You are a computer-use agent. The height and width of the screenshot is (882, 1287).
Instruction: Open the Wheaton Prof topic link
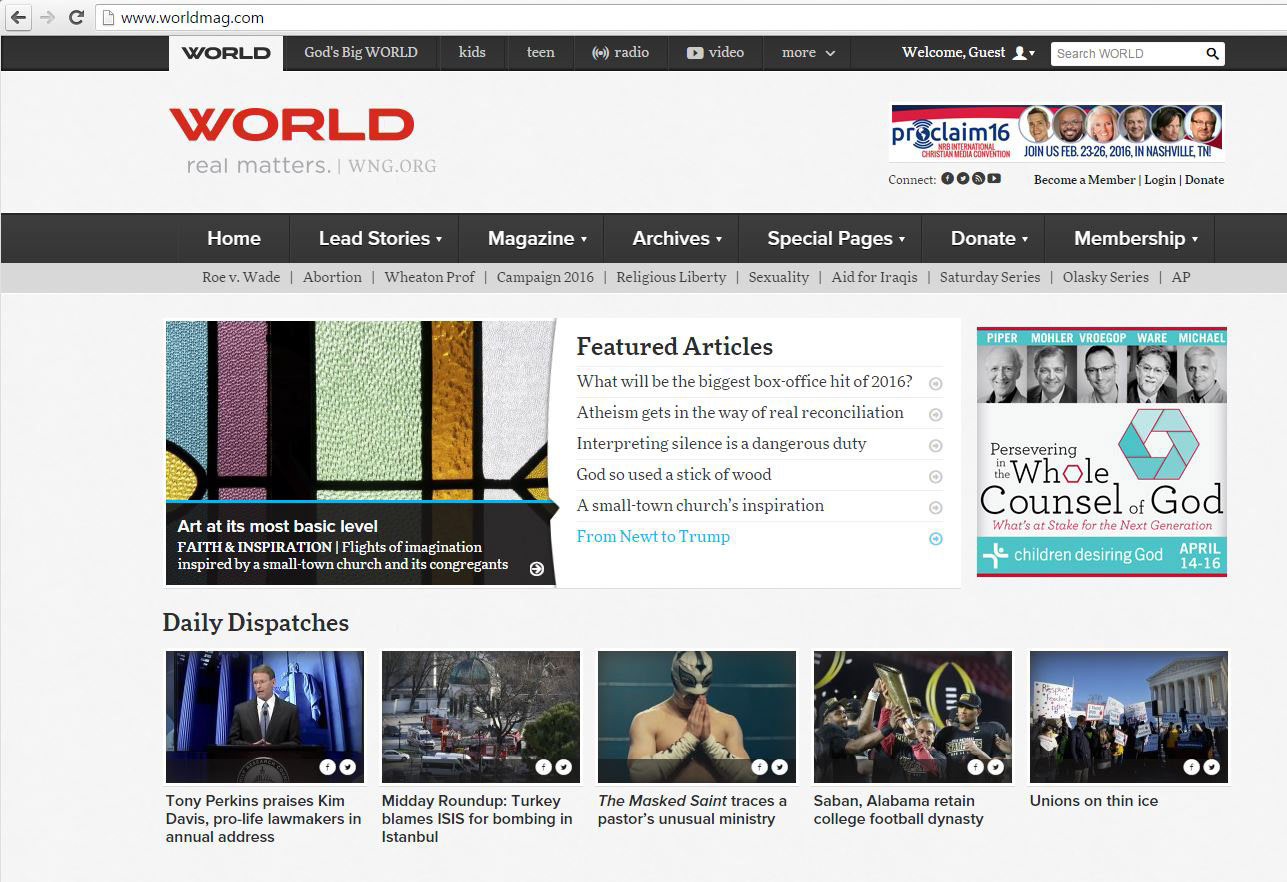click(429, 277)
